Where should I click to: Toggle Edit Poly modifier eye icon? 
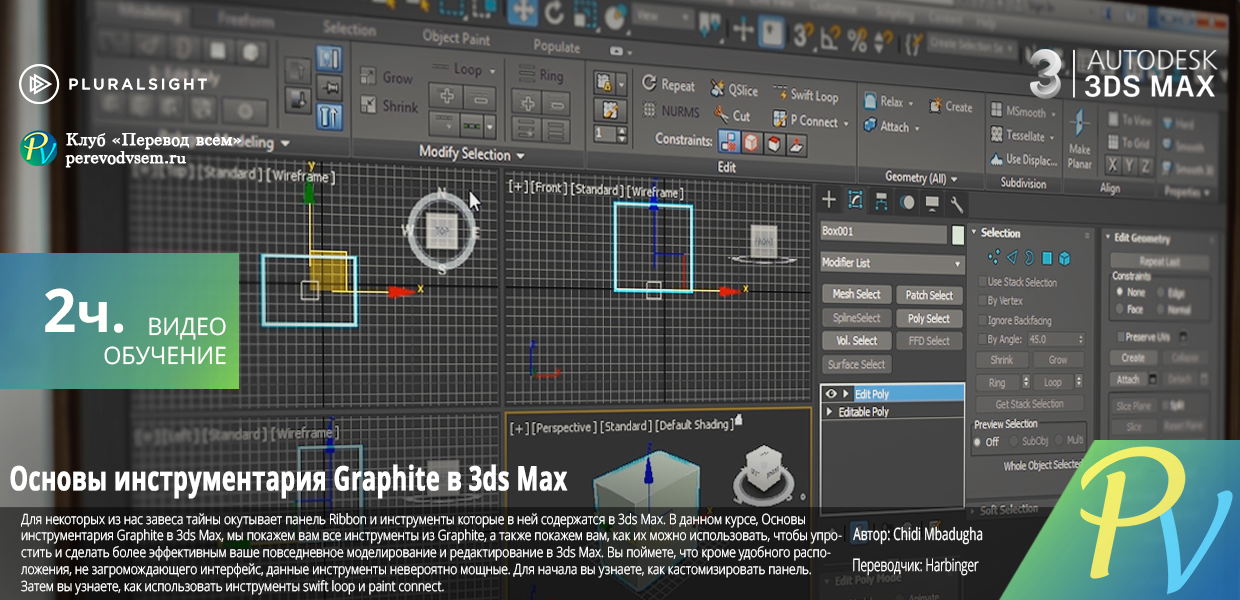[830, 394]
